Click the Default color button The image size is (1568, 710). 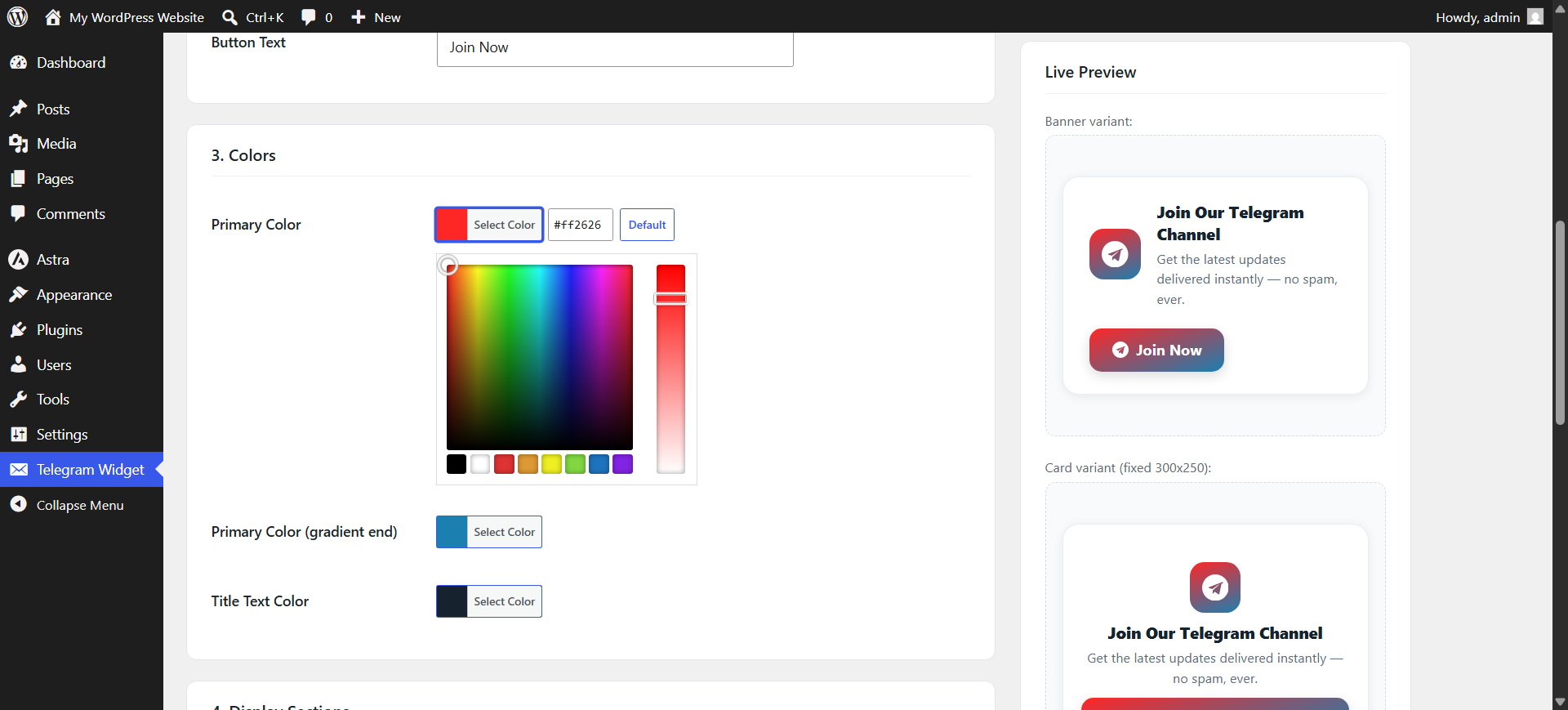pyautogui.click(x=647, y=225)
